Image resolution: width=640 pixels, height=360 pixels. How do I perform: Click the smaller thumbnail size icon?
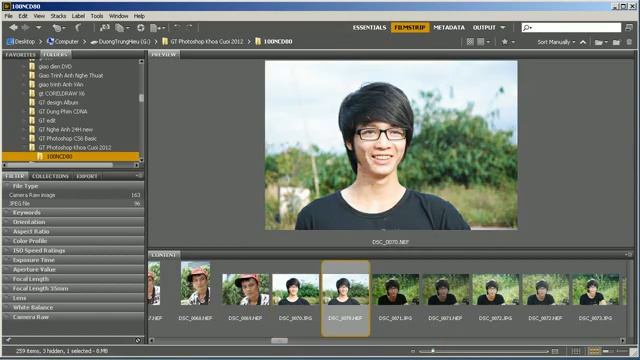(x=413, y=351)
